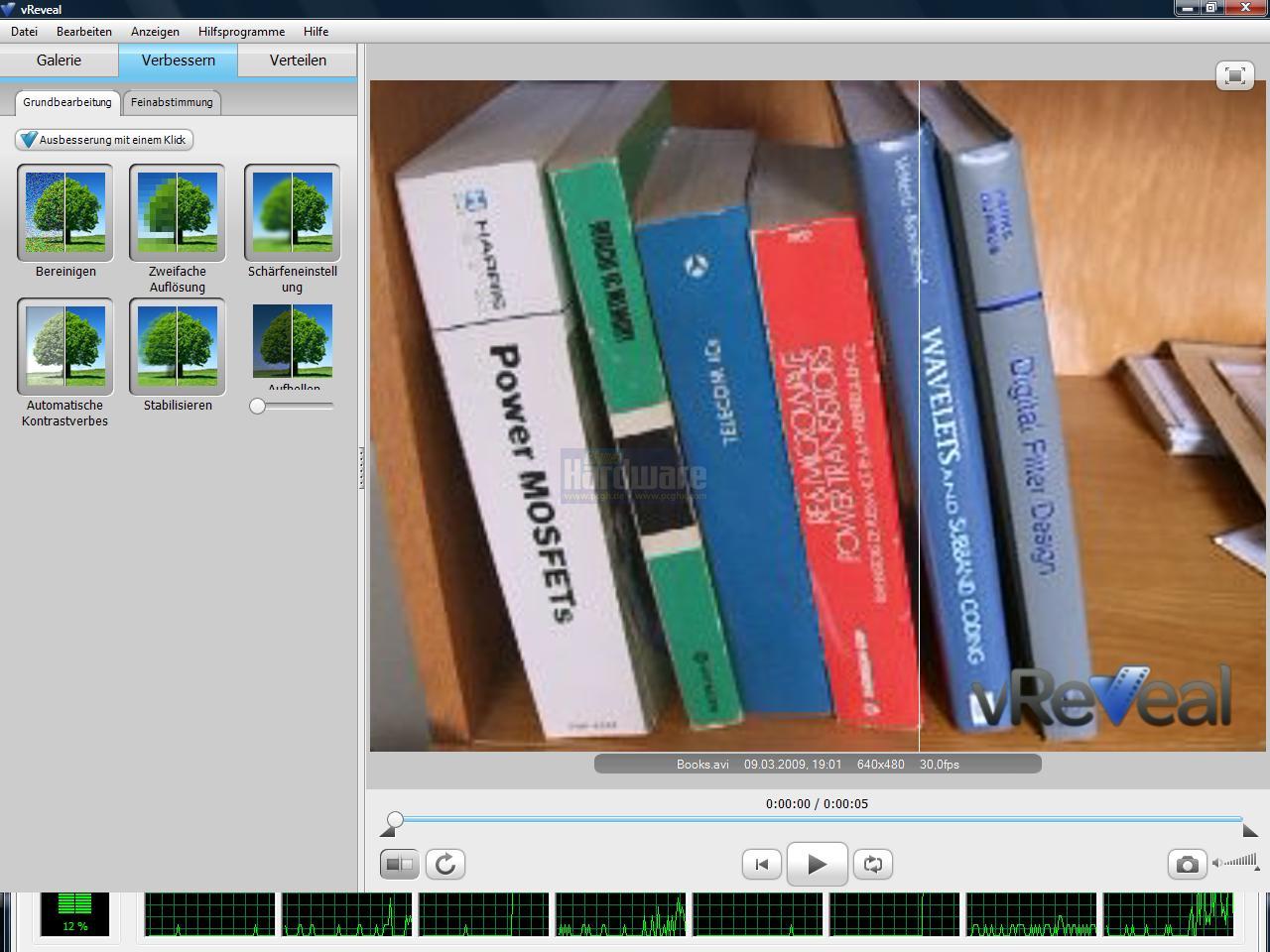
Task: Open the Anzeigen menu
Action: (x=155, y=32)
